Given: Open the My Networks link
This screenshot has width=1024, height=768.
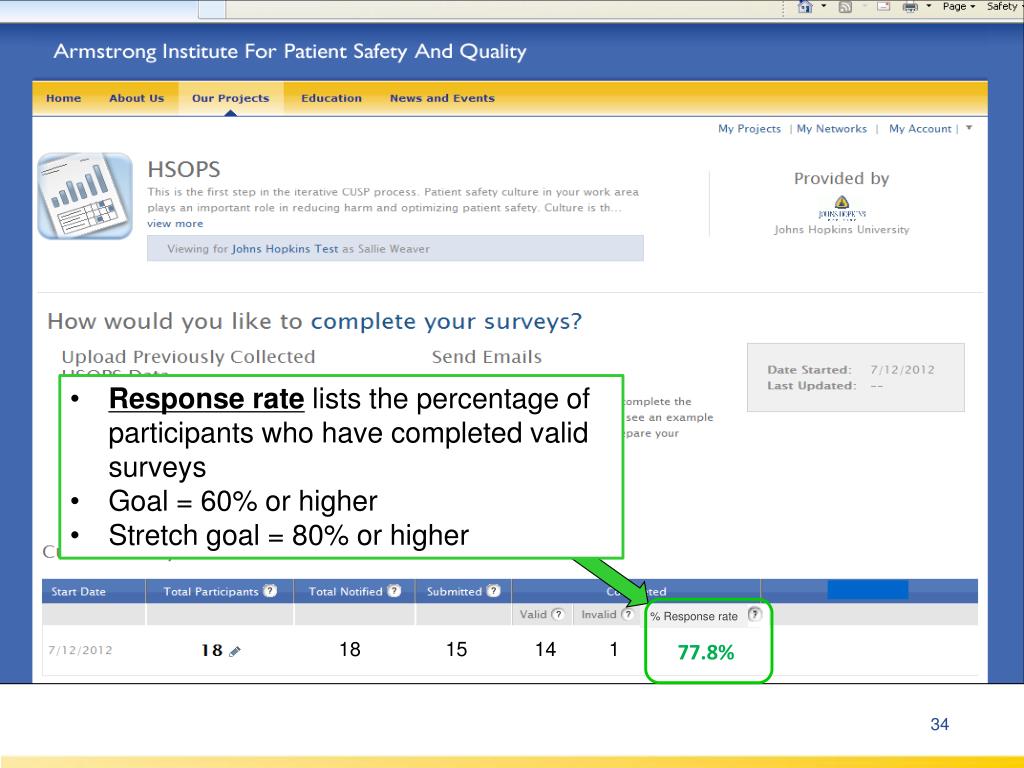Looking at the screenshot, I should click(831, 129).
